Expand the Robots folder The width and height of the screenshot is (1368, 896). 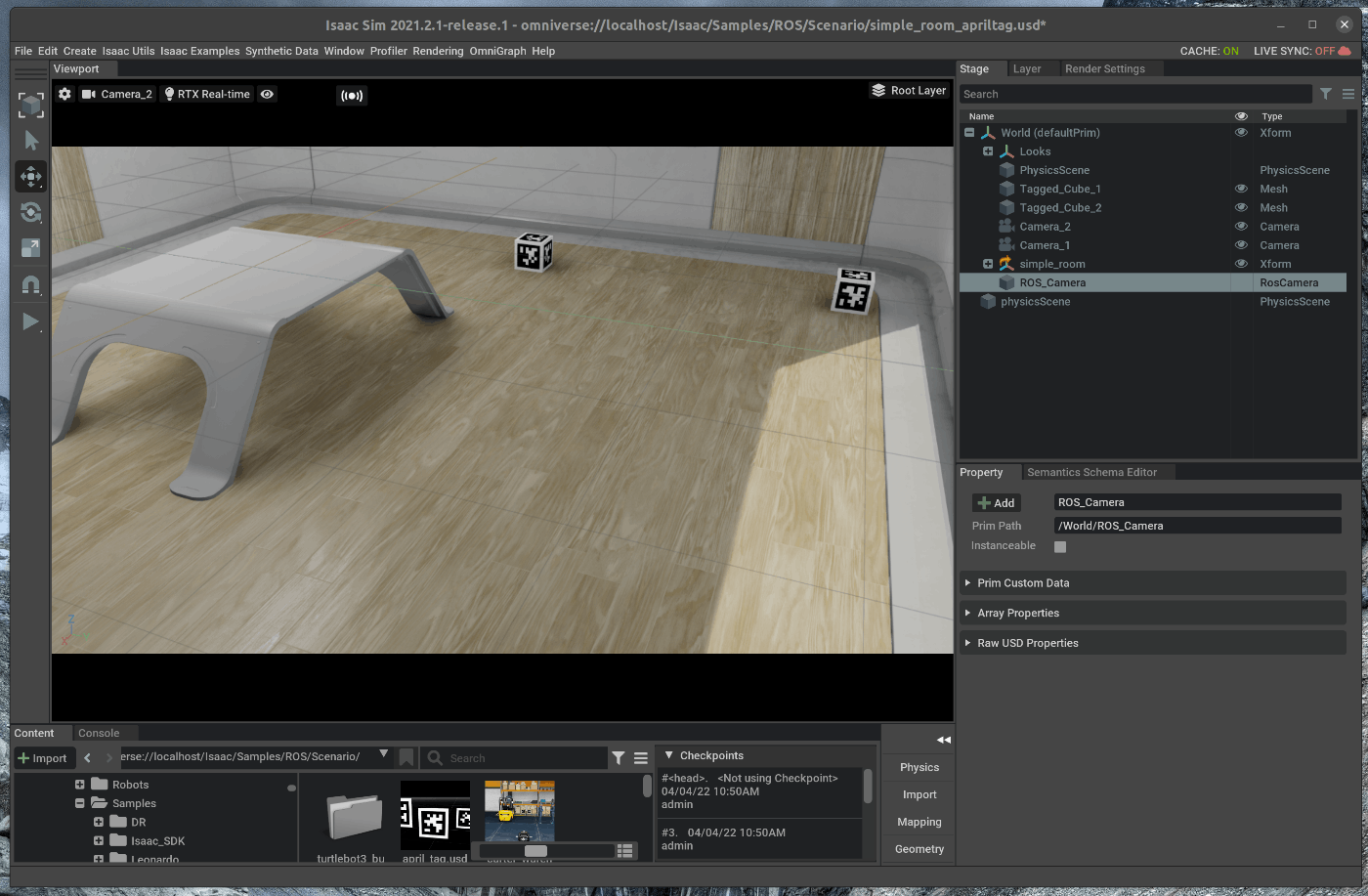[80, 785]
